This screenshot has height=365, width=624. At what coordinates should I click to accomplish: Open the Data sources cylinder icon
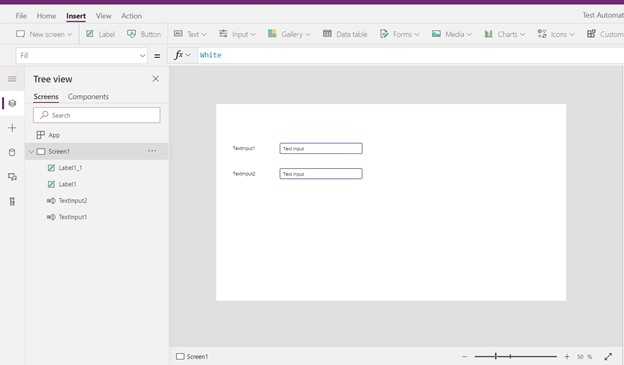pyautogui.click(x=12, y=152)
